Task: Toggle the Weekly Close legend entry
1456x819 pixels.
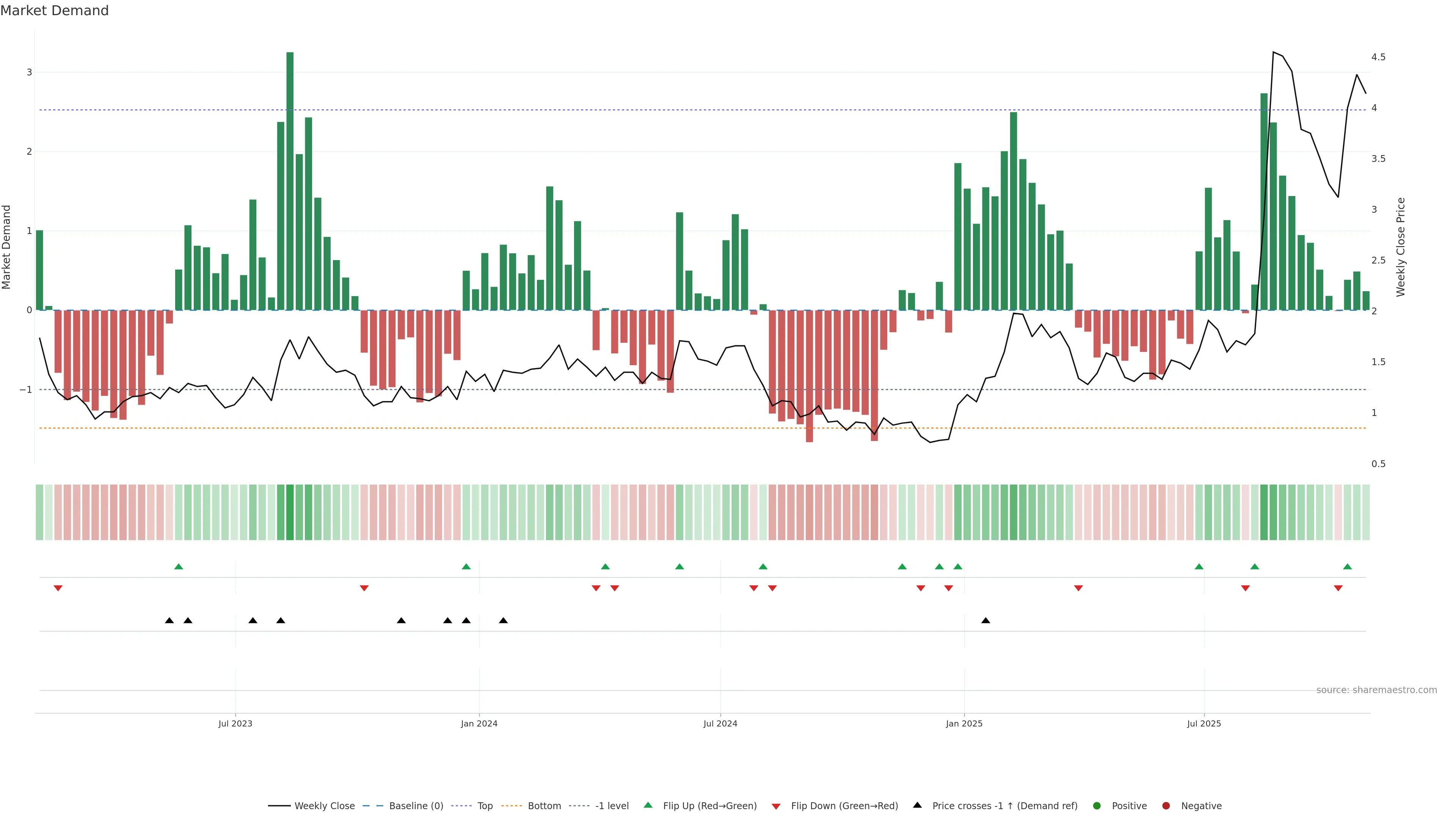Action: click(x=324, y=806)
